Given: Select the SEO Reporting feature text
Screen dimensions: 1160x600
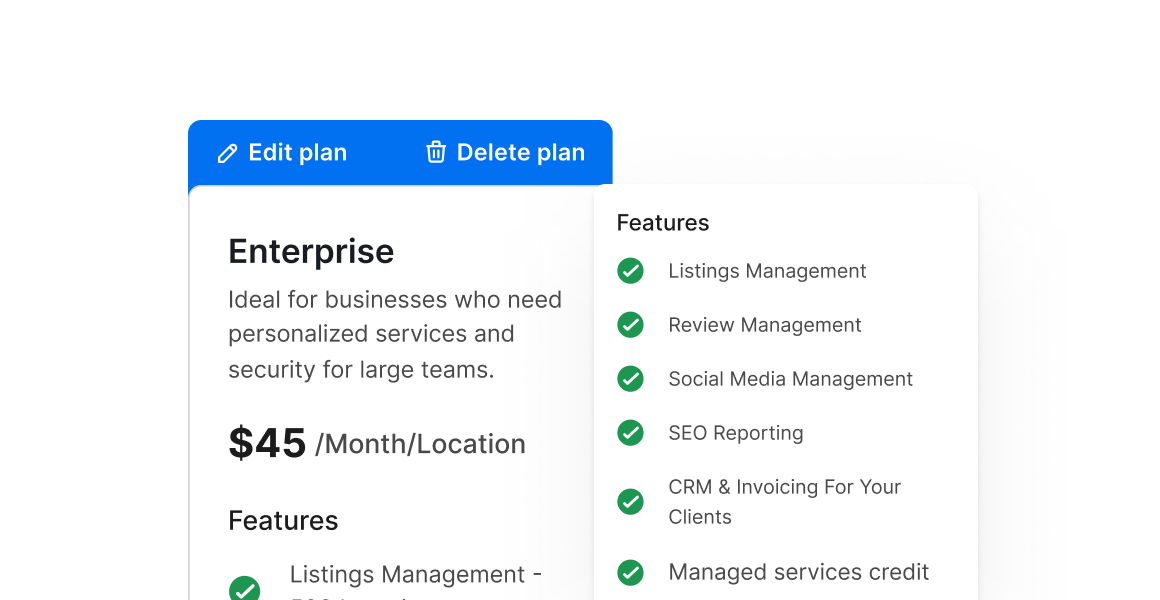Looking at the screenshot, I should [735, 434].
